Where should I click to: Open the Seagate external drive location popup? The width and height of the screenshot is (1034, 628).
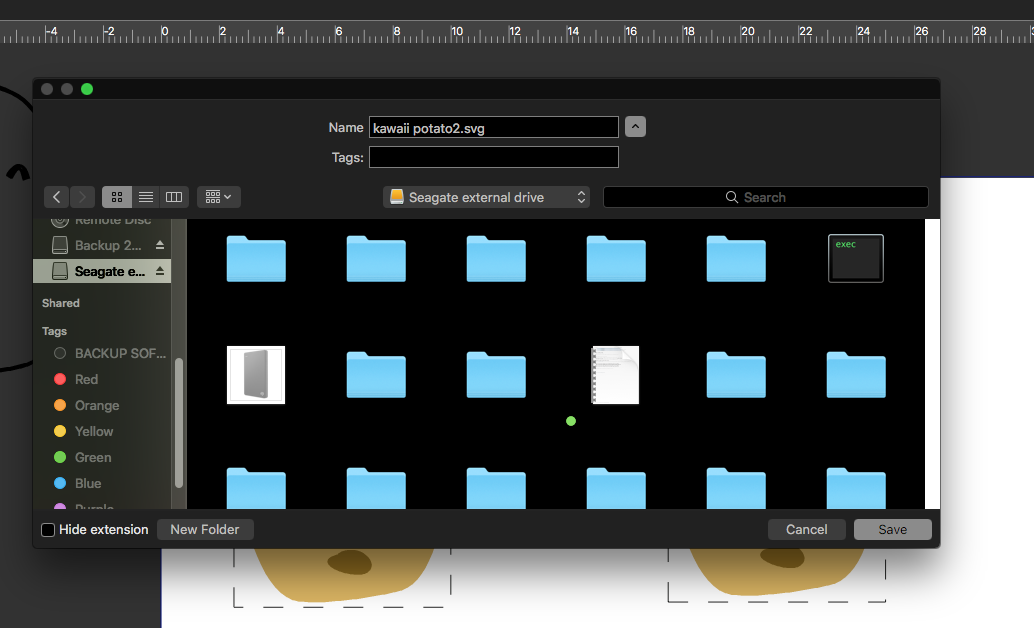coord(486,197)
